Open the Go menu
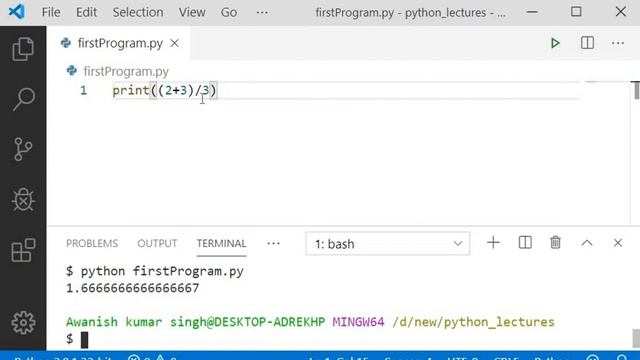 (x=229, y=12)
